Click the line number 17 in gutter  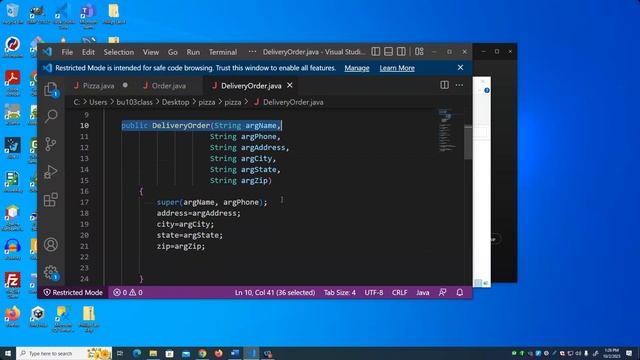(84, 202)
